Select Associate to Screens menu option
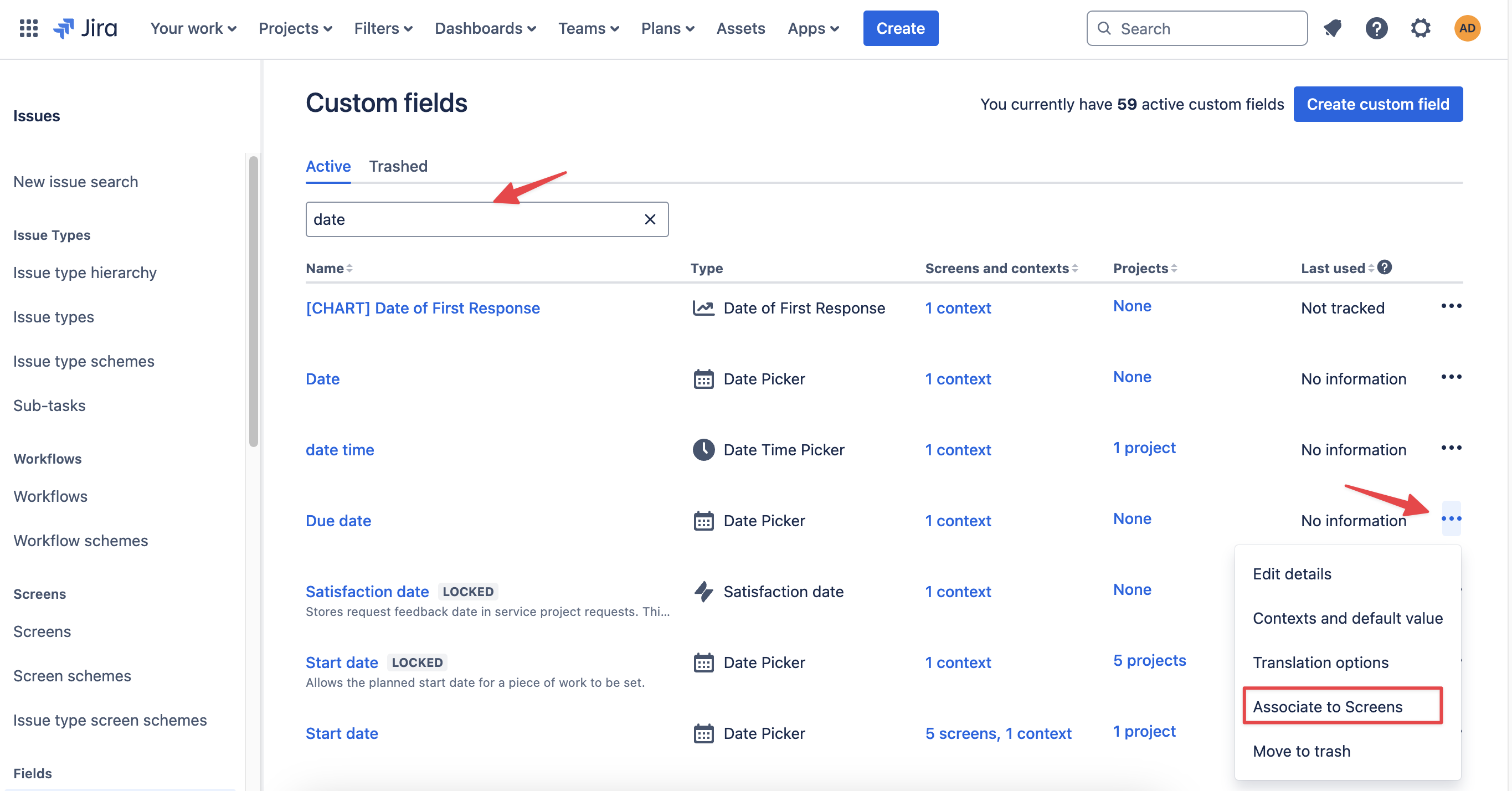Screen dimensions: 1512x791 (1327, 706)
